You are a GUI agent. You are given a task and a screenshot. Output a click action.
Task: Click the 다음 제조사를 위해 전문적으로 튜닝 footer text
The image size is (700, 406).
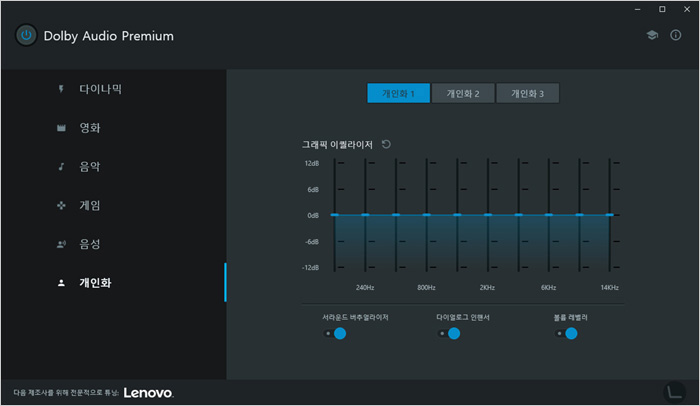[x=66, y=393]
